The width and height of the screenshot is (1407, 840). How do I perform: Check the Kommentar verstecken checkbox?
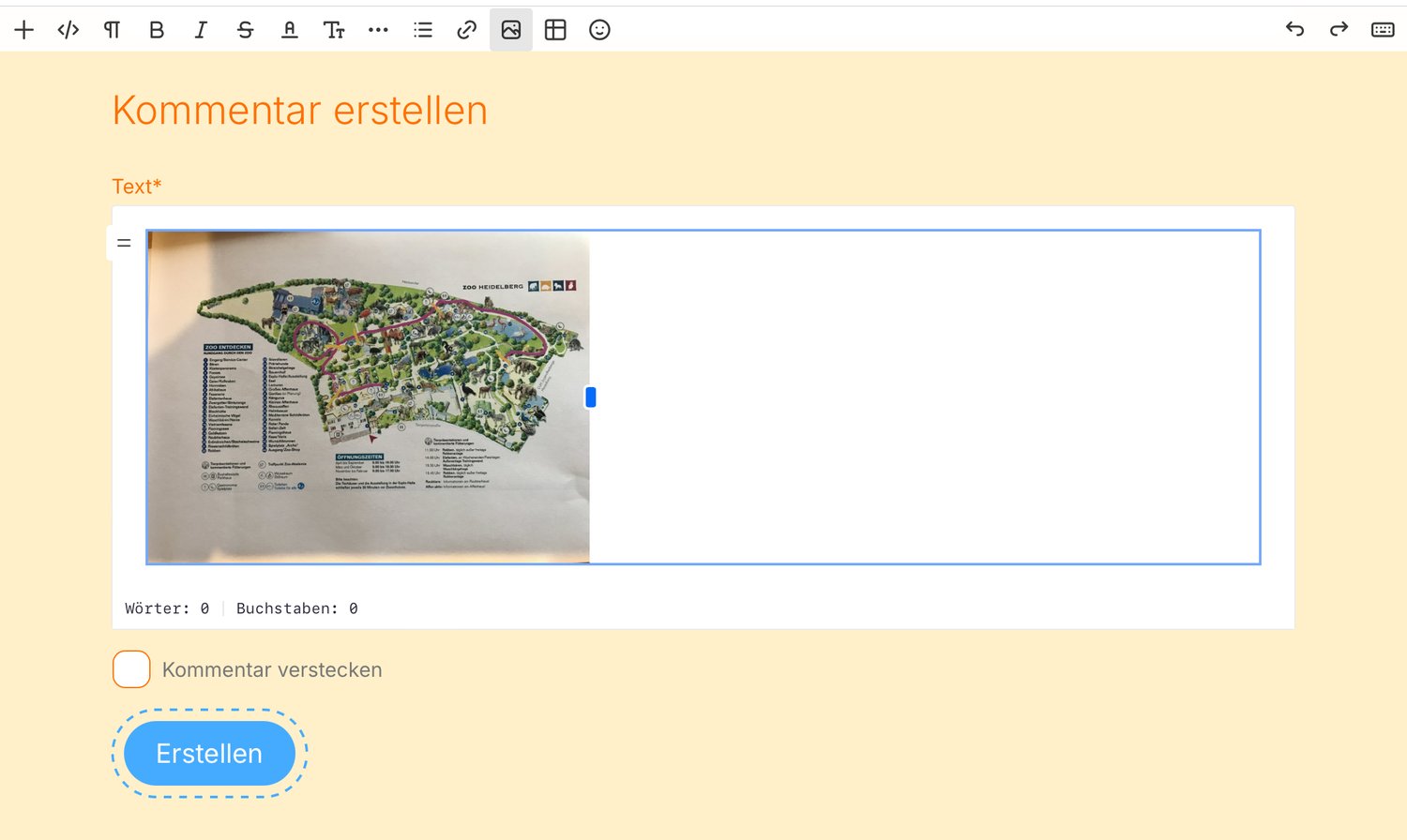click(131, 669)
